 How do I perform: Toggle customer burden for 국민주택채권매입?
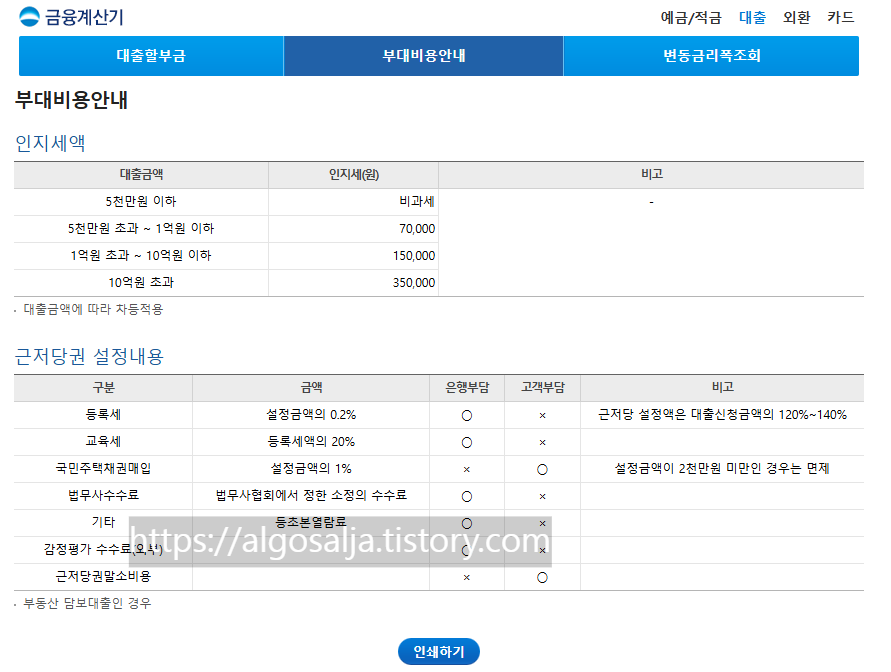pyautogui.click(x=543, y=468)
